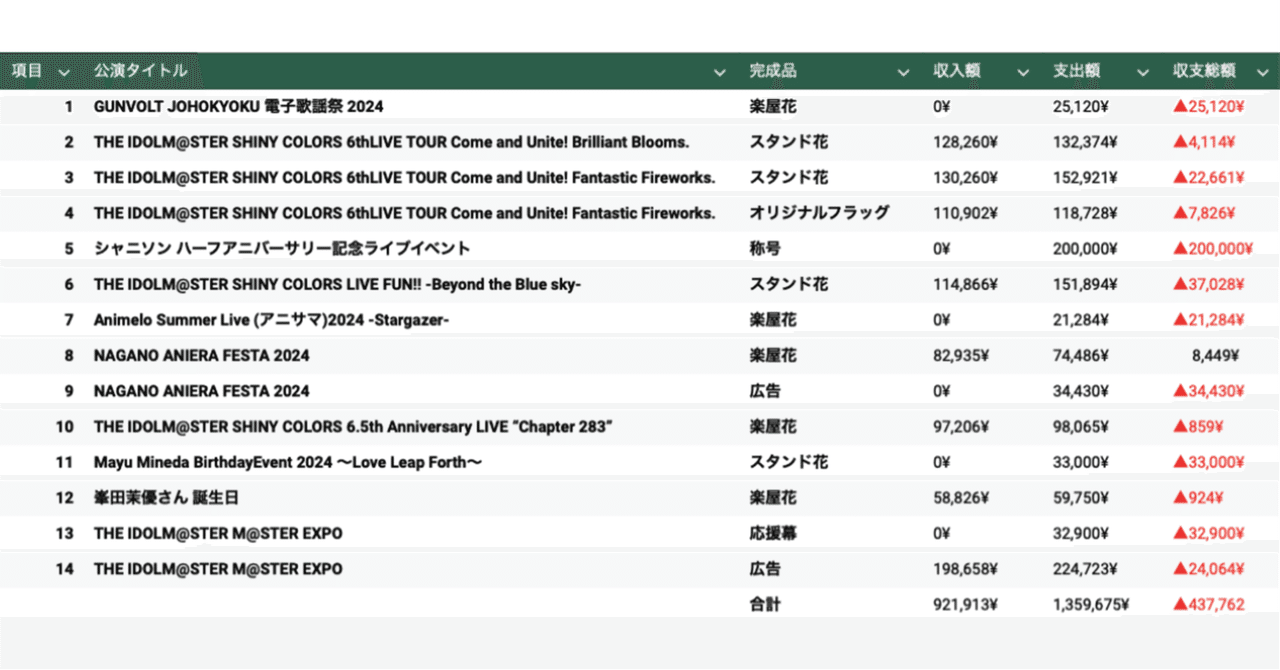This screenshot has height=670, width=1280.
Task: Click the positive balance 8,449¥
Action: point(1215,355)
